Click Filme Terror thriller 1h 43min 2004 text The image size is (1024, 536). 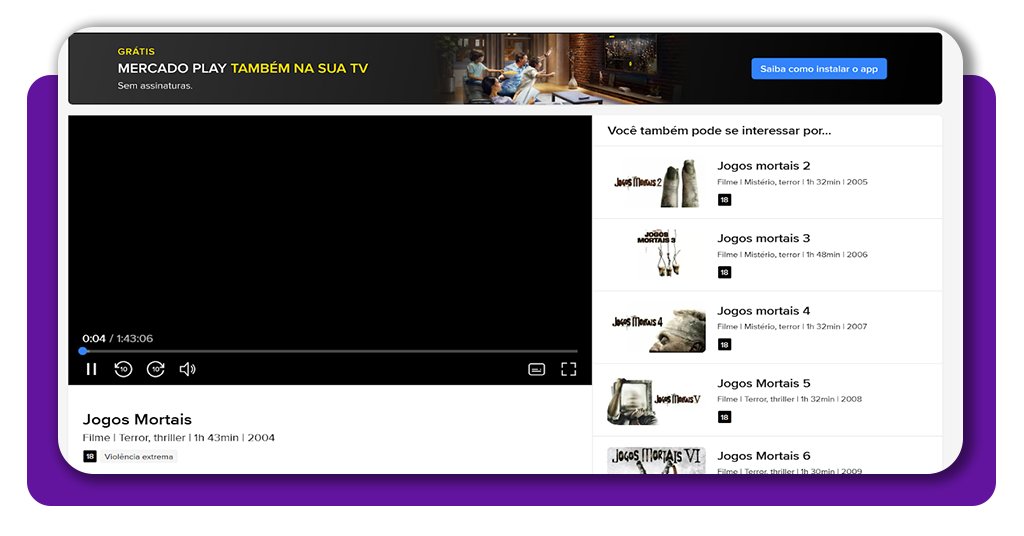click(178, 437)
